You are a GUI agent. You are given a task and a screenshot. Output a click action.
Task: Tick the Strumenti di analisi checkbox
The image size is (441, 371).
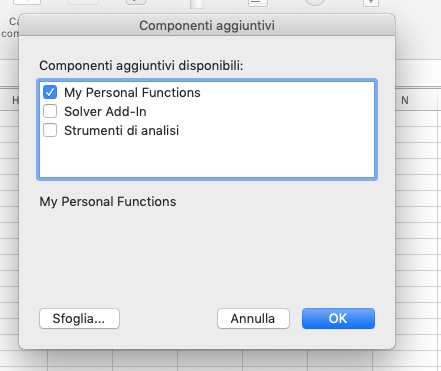[50, 130]
